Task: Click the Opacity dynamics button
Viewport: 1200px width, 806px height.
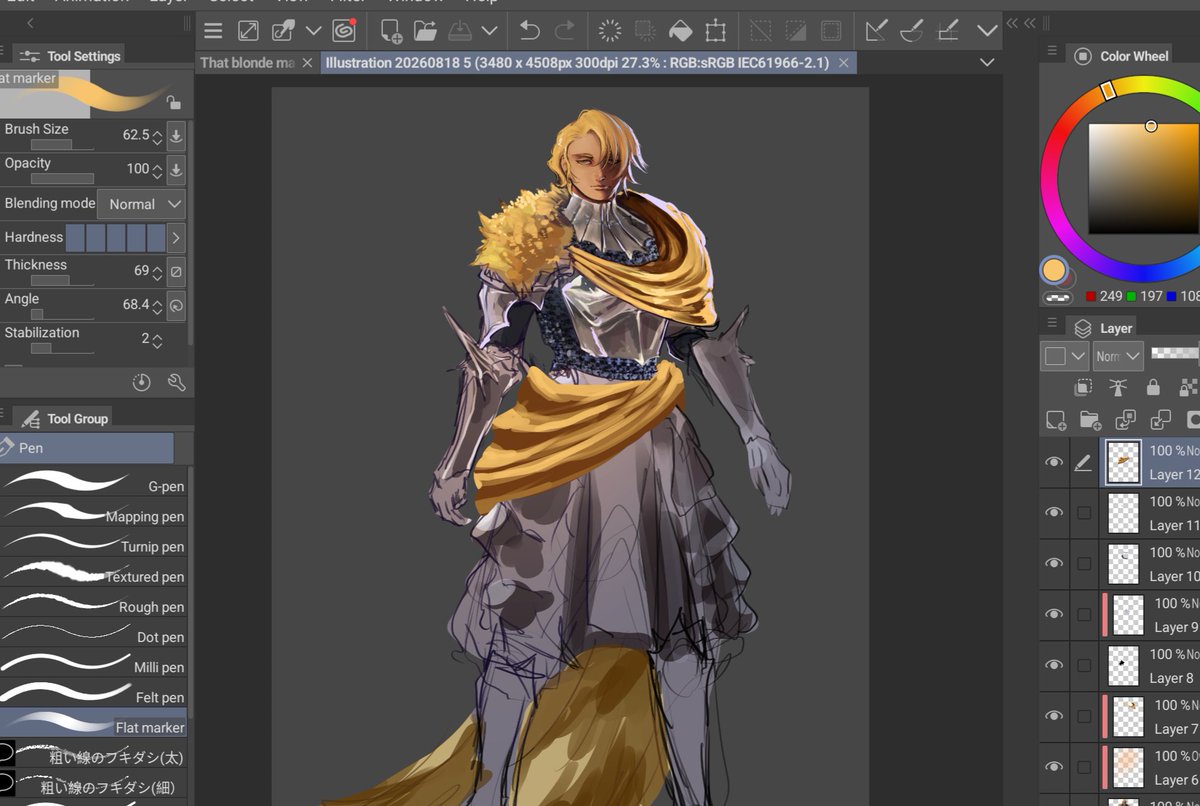Action: click(176, 170)
